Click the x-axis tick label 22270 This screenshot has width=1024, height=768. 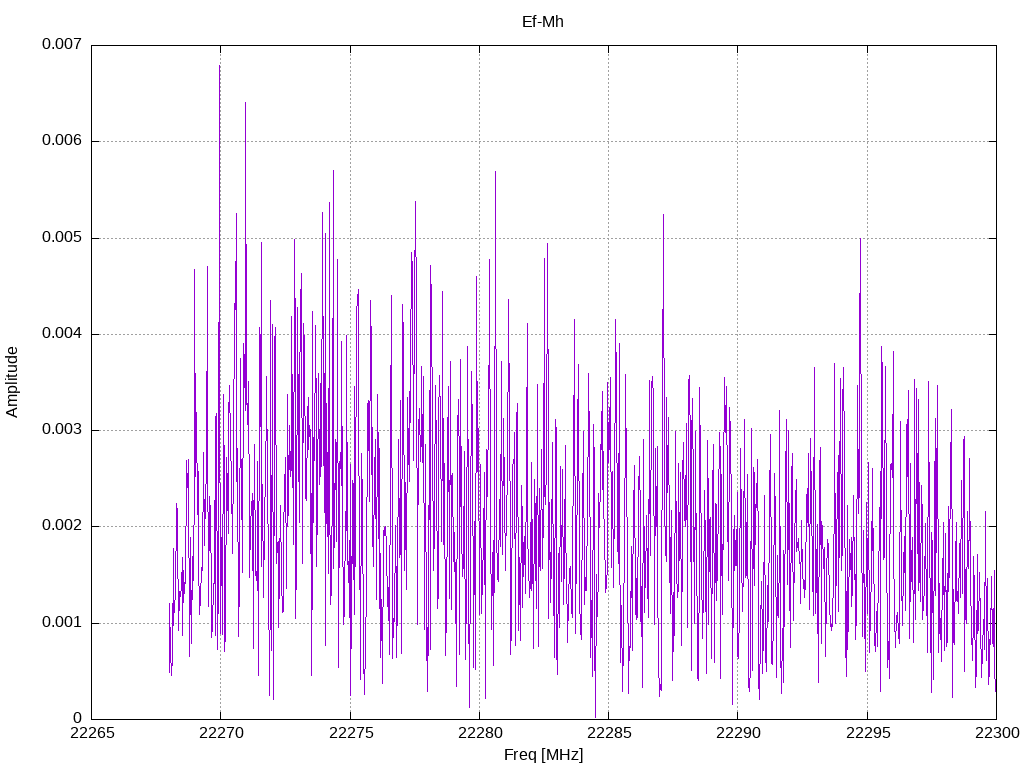pos(221,733)
